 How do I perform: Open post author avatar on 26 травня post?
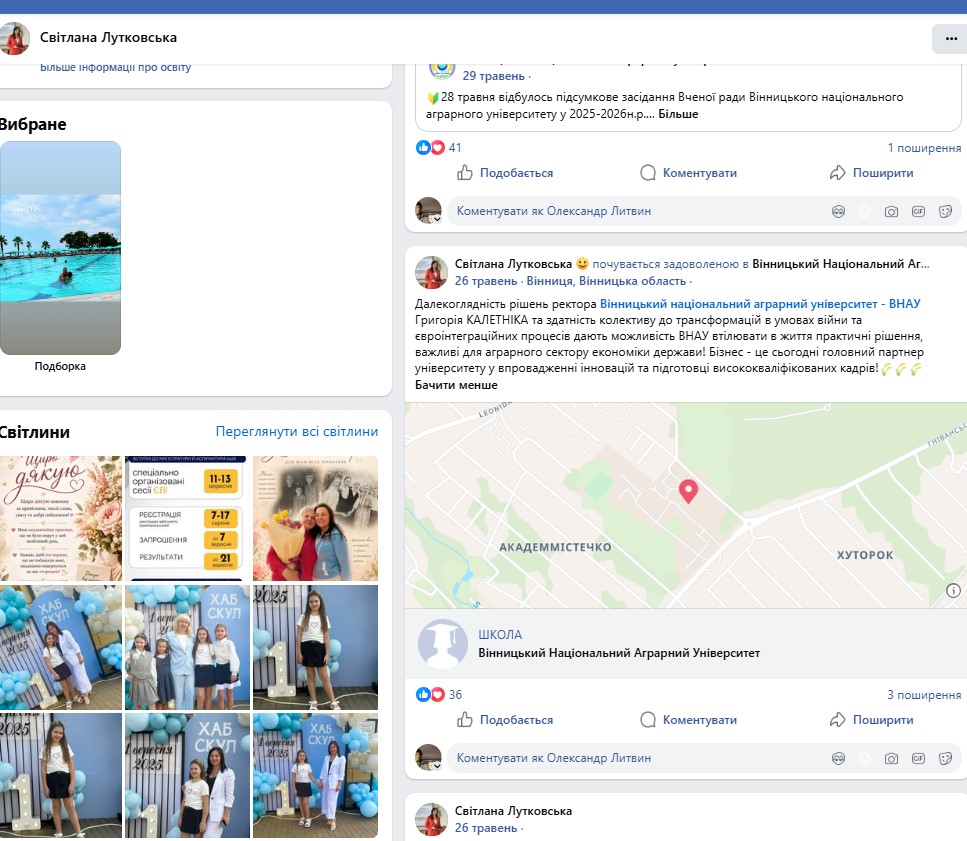[431, 273]
